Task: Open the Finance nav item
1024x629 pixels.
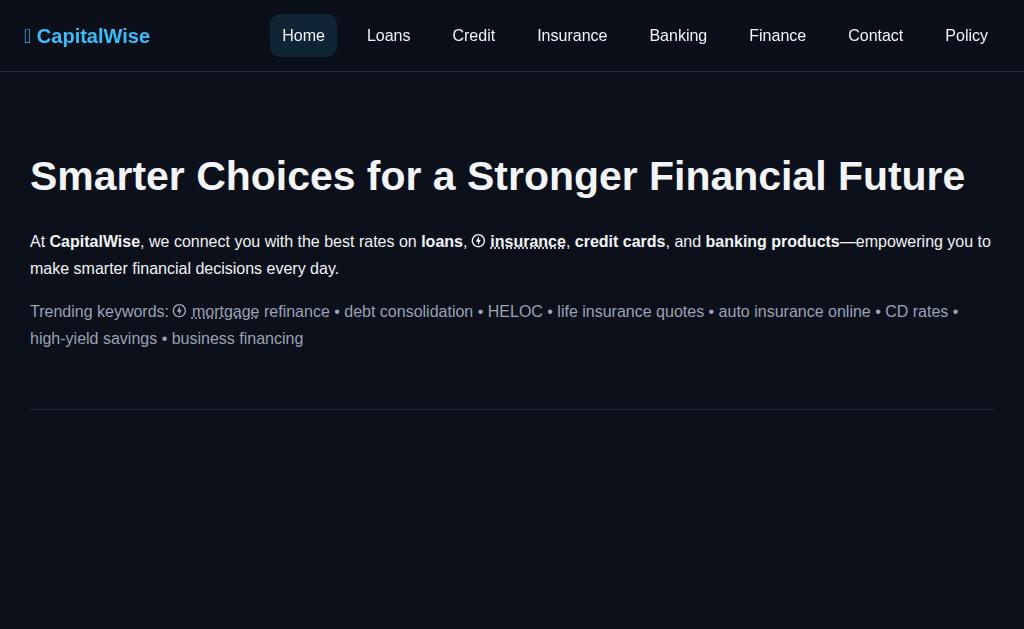Action: tap(777, 36)
